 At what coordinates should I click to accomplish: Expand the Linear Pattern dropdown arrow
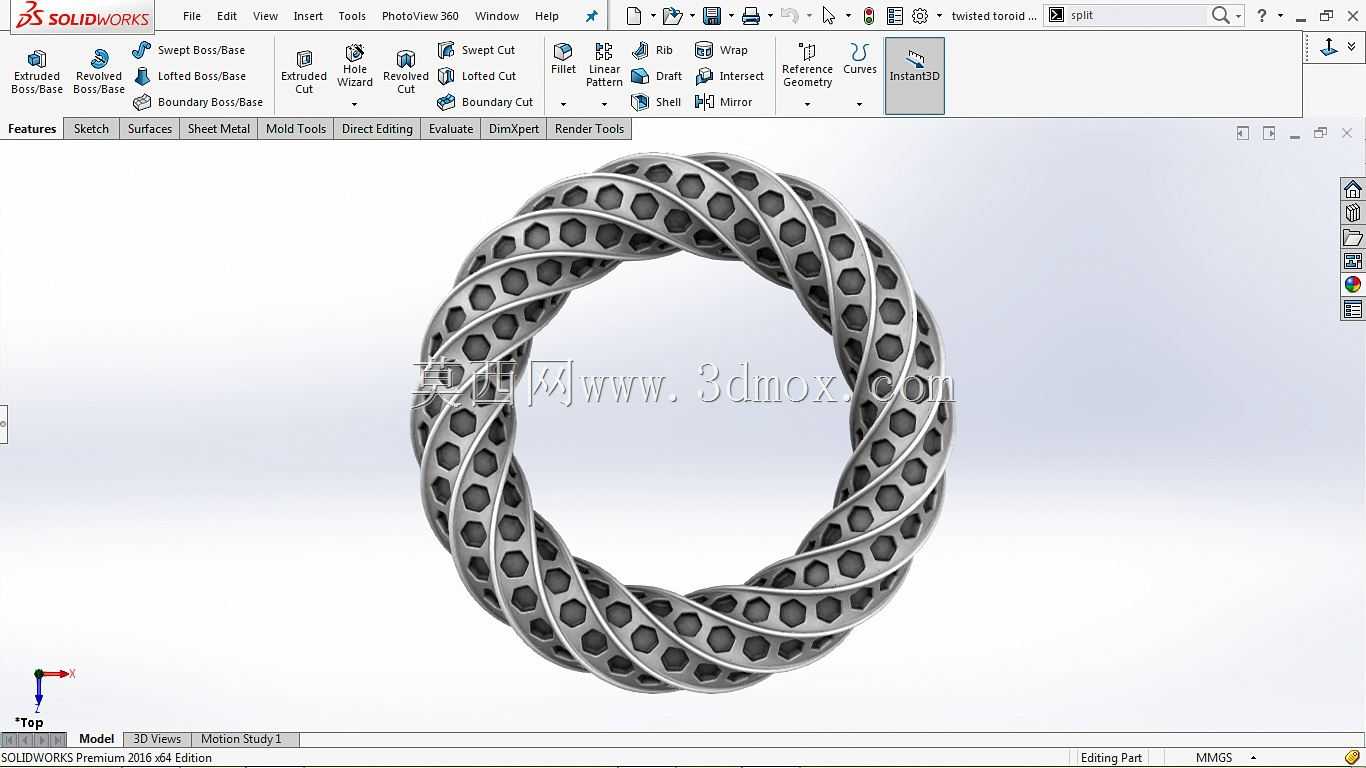[604, 104]
